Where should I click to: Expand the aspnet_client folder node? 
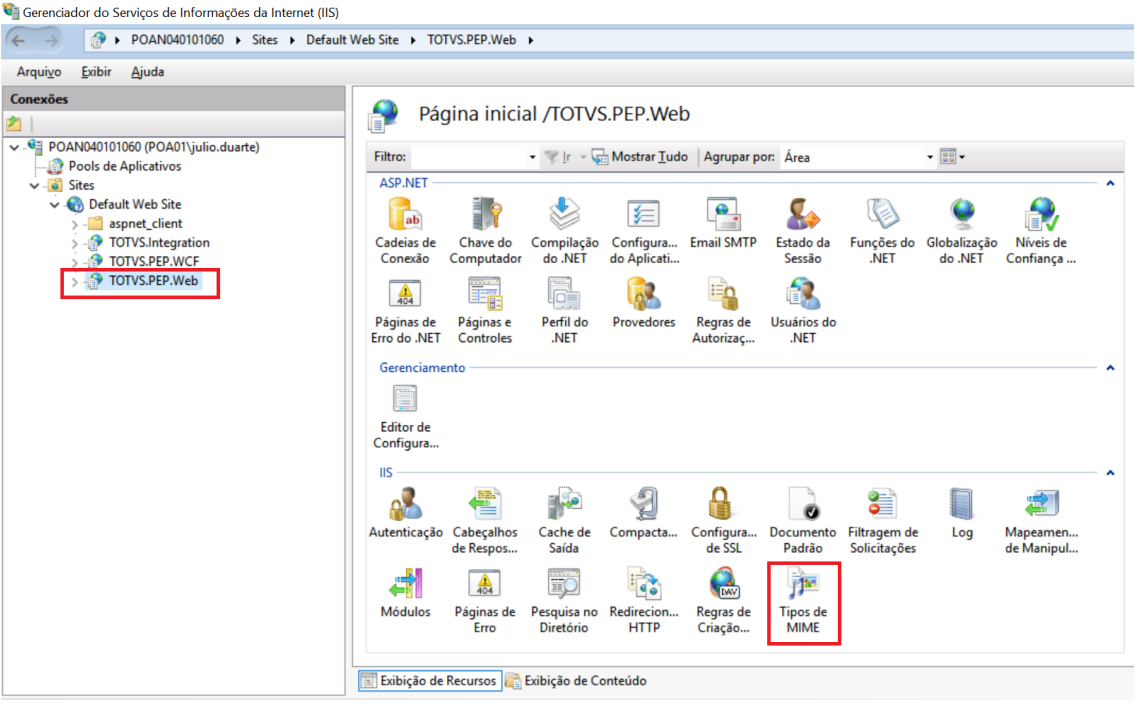[75, 224]
